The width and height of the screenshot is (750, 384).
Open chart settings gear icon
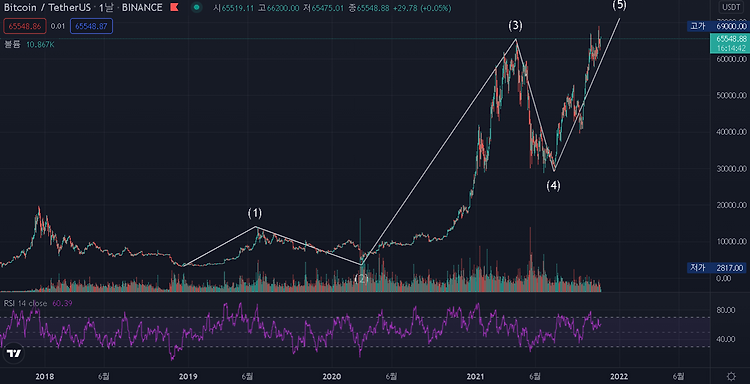(x=731, y=376)
